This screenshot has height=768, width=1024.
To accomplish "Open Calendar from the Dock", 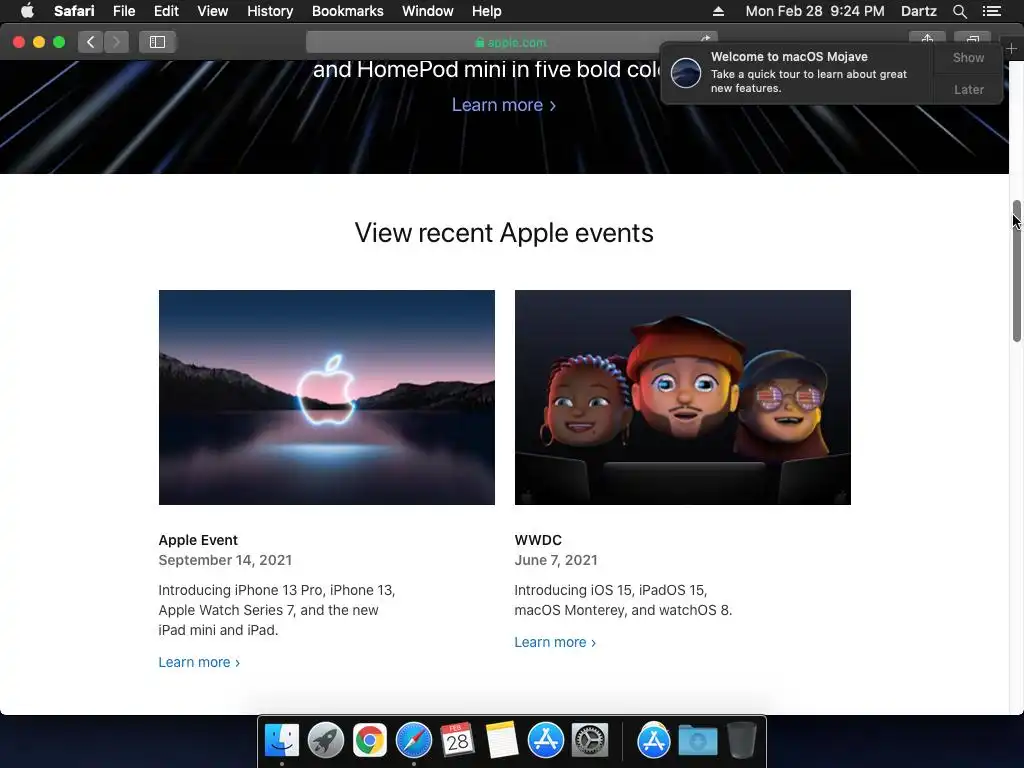I will 457,740.
